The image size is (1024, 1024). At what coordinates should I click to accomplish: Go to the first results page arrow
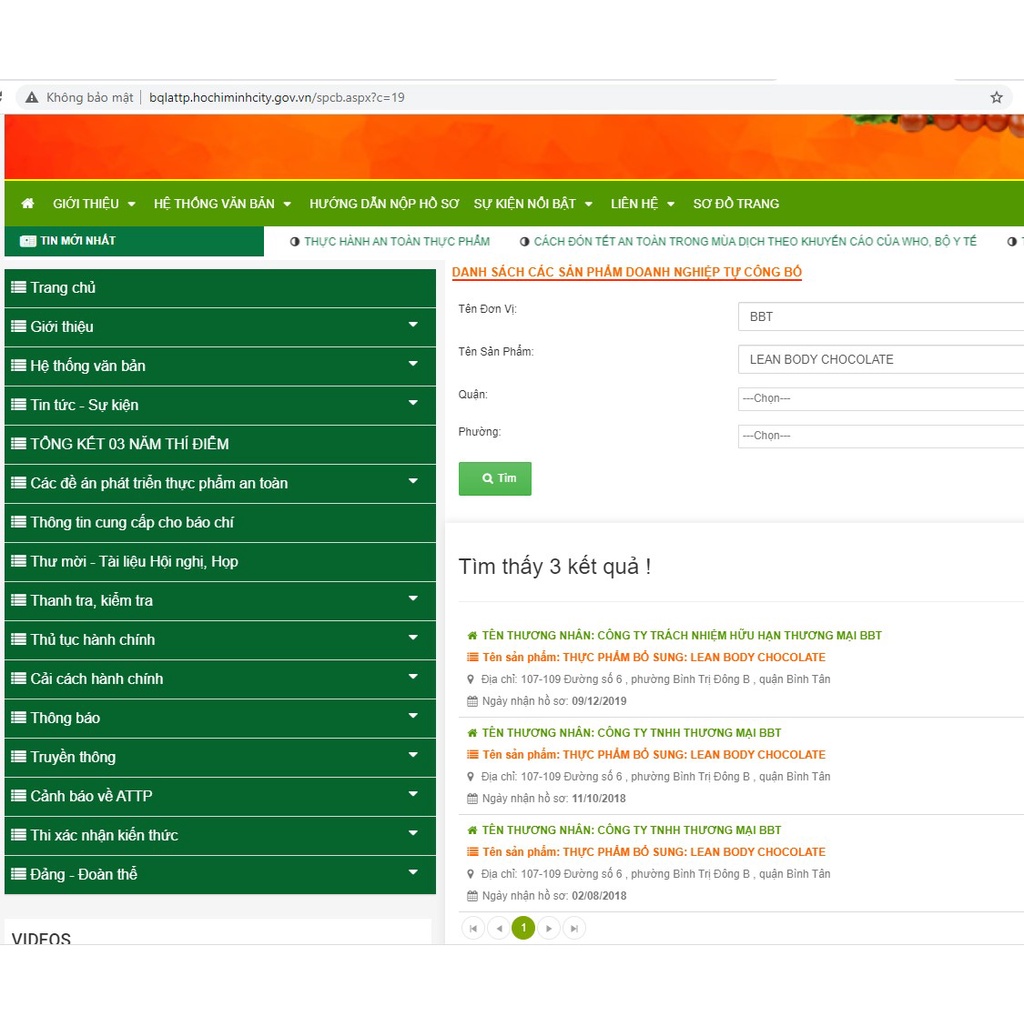(473, 928)
